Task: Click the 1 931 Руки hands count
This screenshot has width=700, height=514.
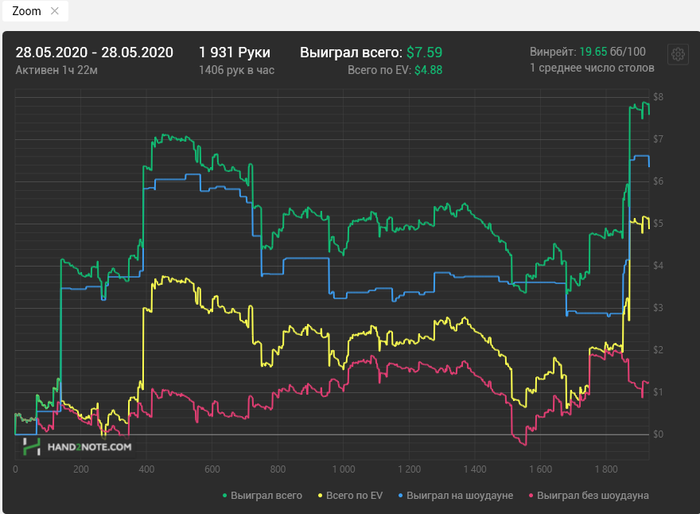Action: pyautogui.click(x=235, y=52)
